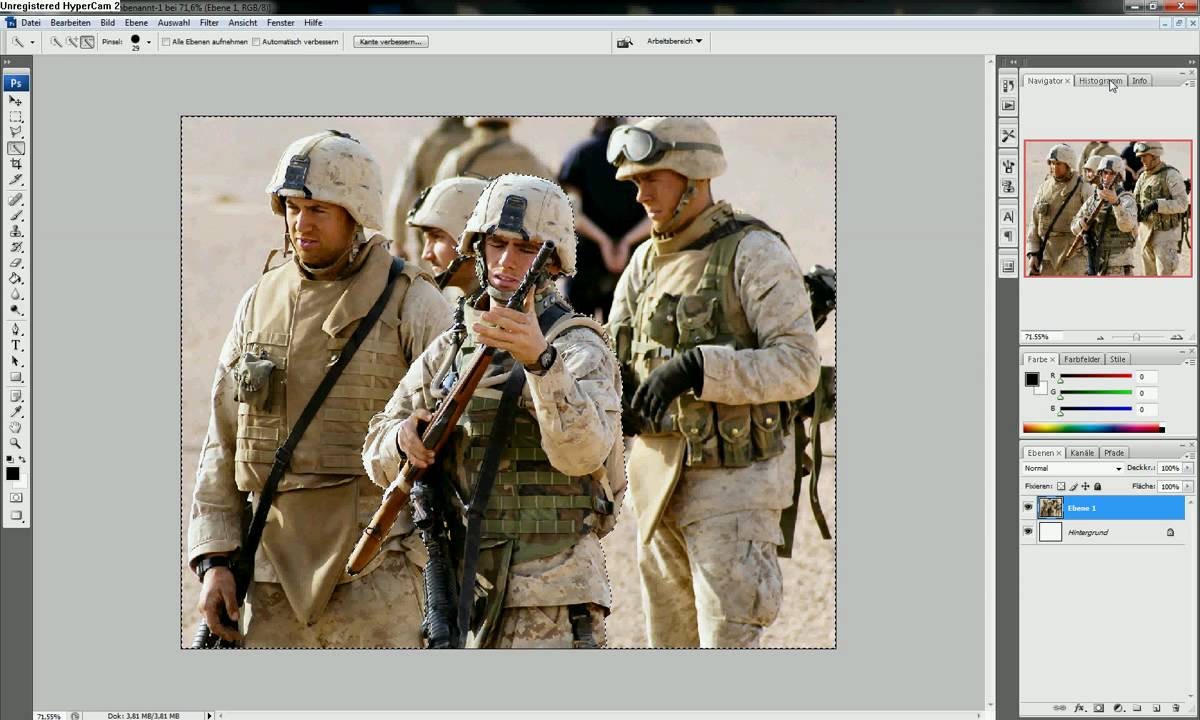This screenshot has height=720, width=1200.
Task: Select the Zoom tool
Action: tap(16, 443)
